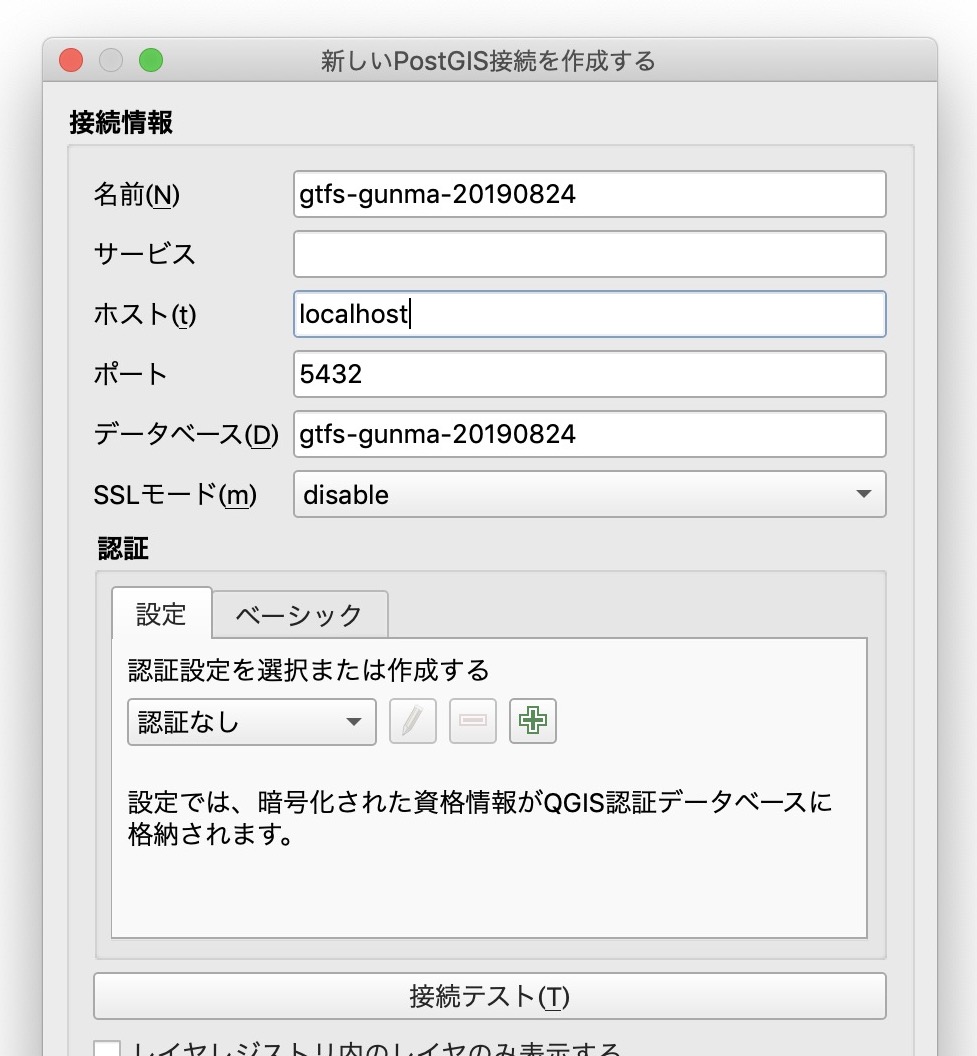This screenshot has height=1056, width=977.
Task: Remove the selected authentication configuration
Action: point(472,721)
